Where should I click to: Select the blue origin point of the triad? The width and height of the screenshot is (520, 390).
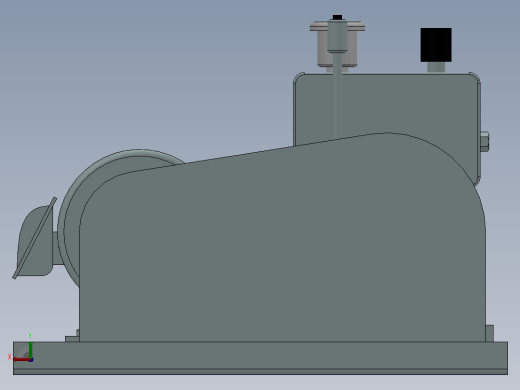click(x=31, y=360)
